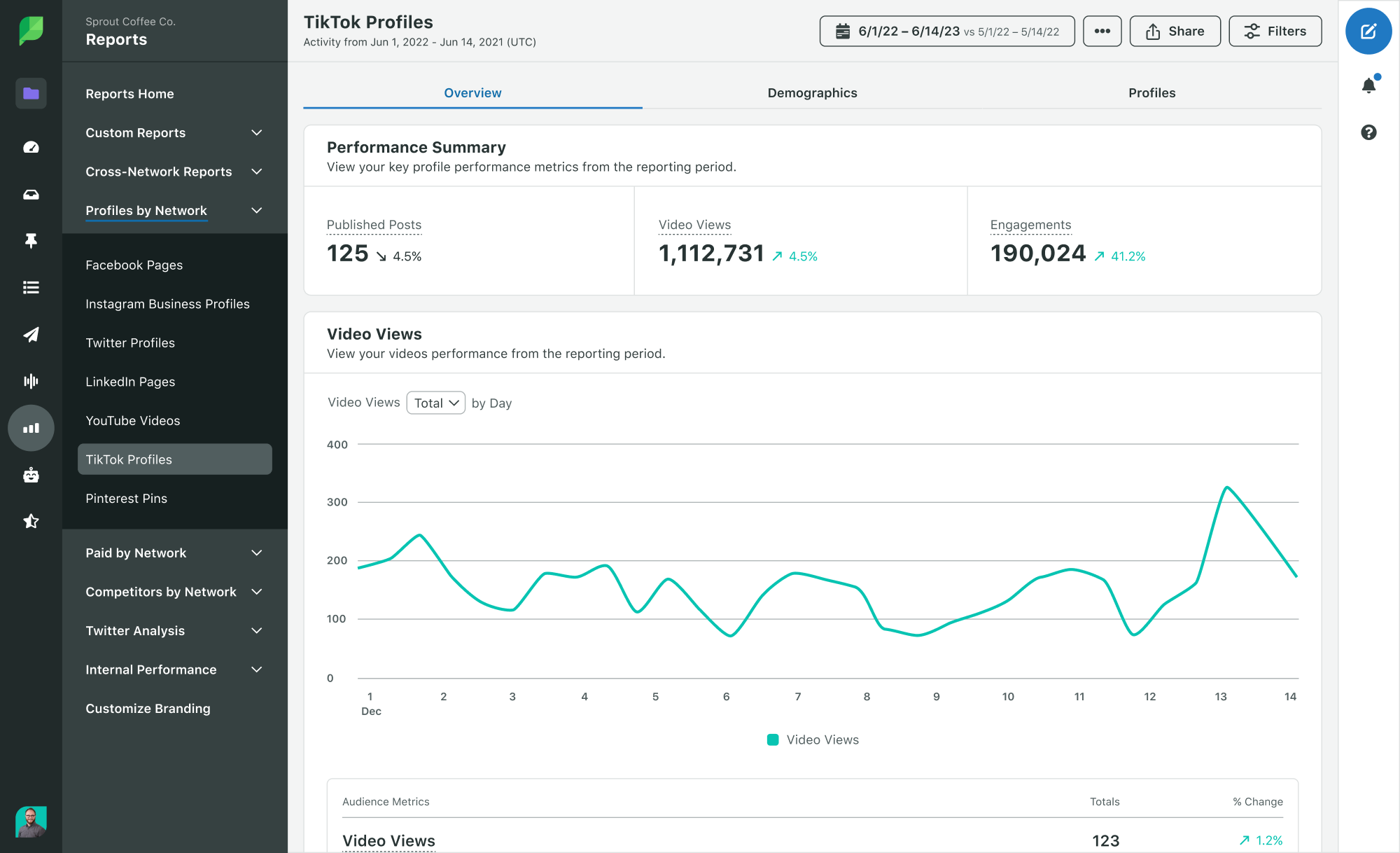1400x853 pixels.
Task: Click the Published Posts metric link
Action: tap(374, 224)
